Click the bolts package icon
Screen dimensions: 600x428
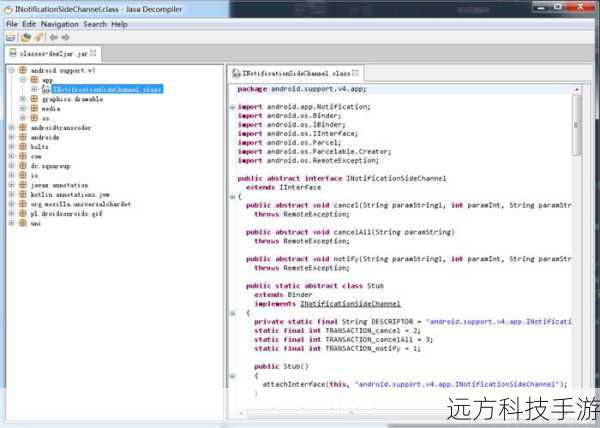(x=23, y=147)
